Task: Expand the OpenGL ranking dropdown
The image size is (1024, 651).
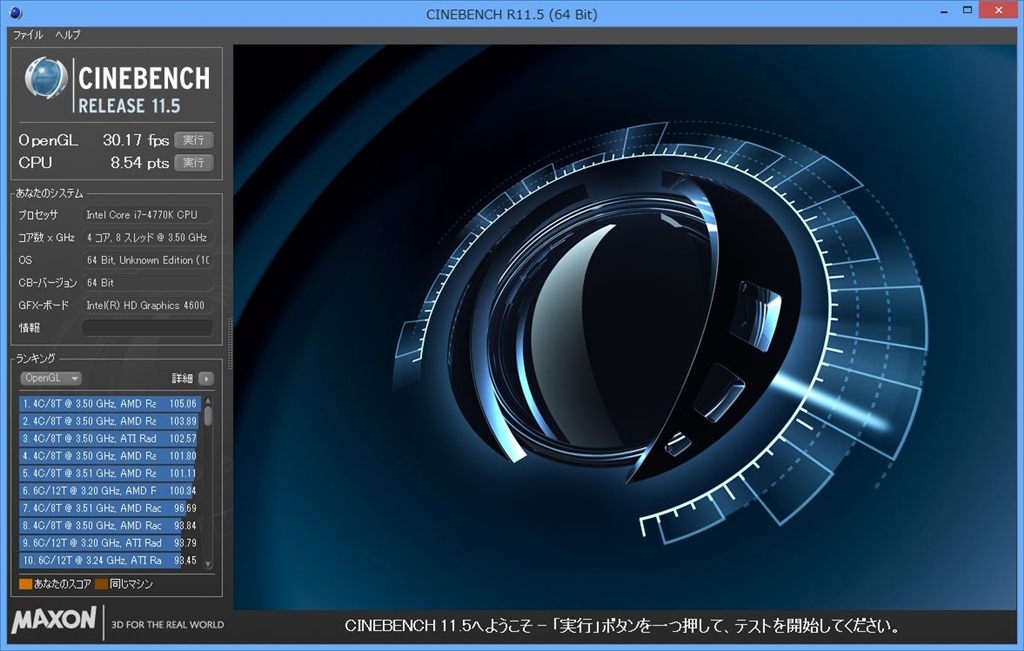Action: pos(51,379)
